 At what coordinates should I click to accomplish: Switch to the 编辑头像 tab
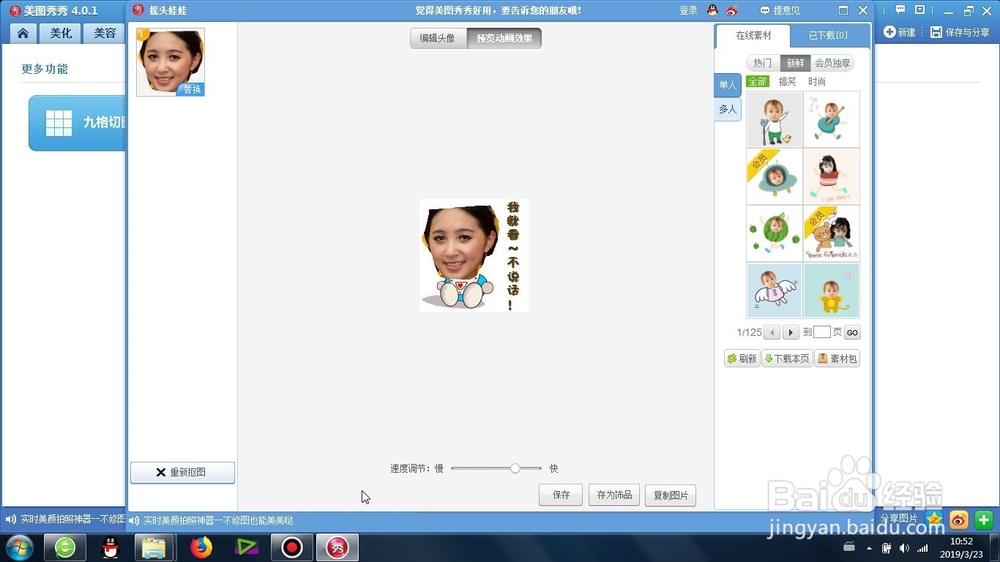pos(438,38)
